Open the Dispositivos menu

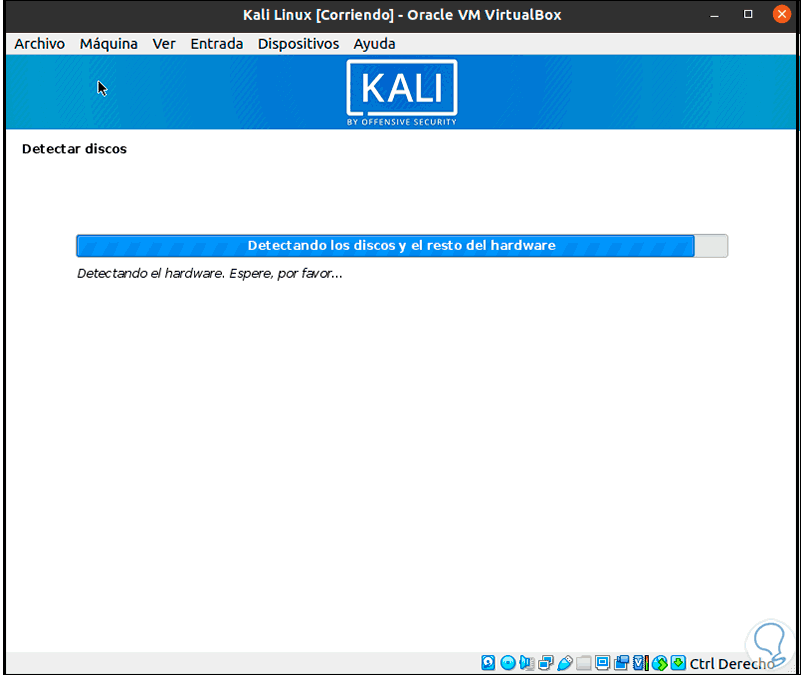[298, 44]
